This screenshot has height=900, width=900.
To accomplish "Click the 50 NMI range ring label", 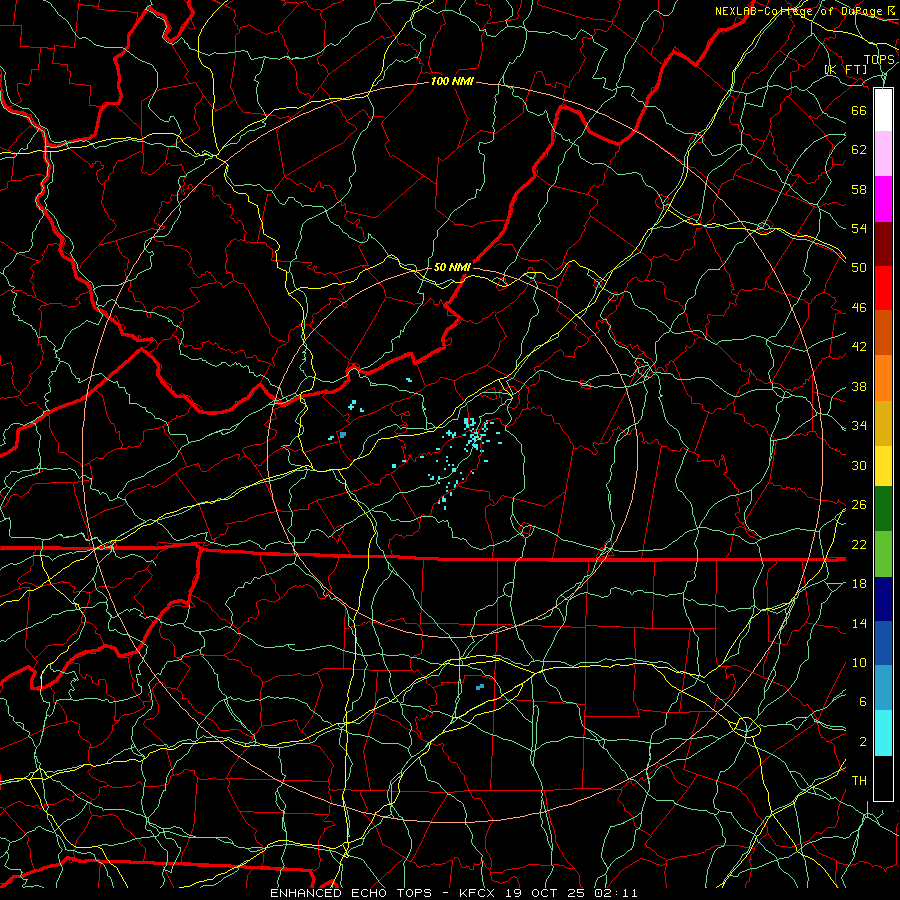I will (452, 267).
